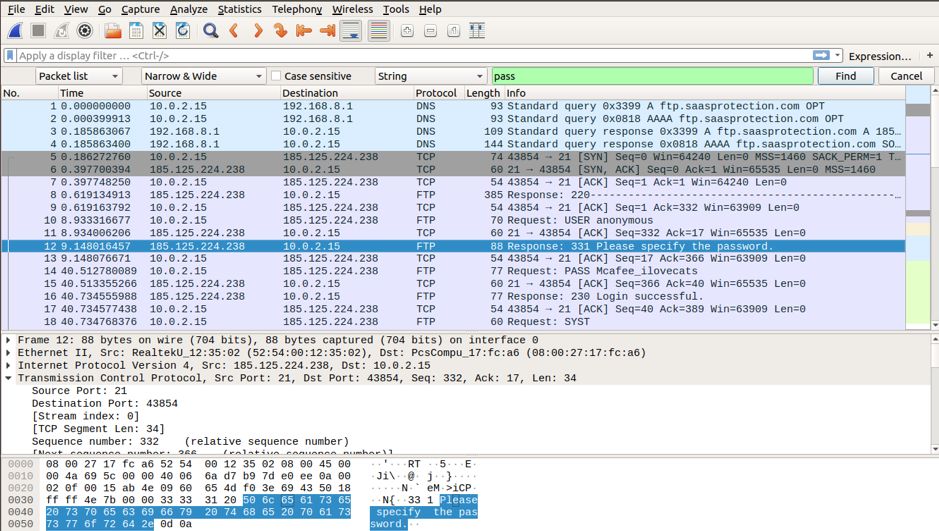
Task: Open the Statistics menu
Action: click(x=239, y=9)
